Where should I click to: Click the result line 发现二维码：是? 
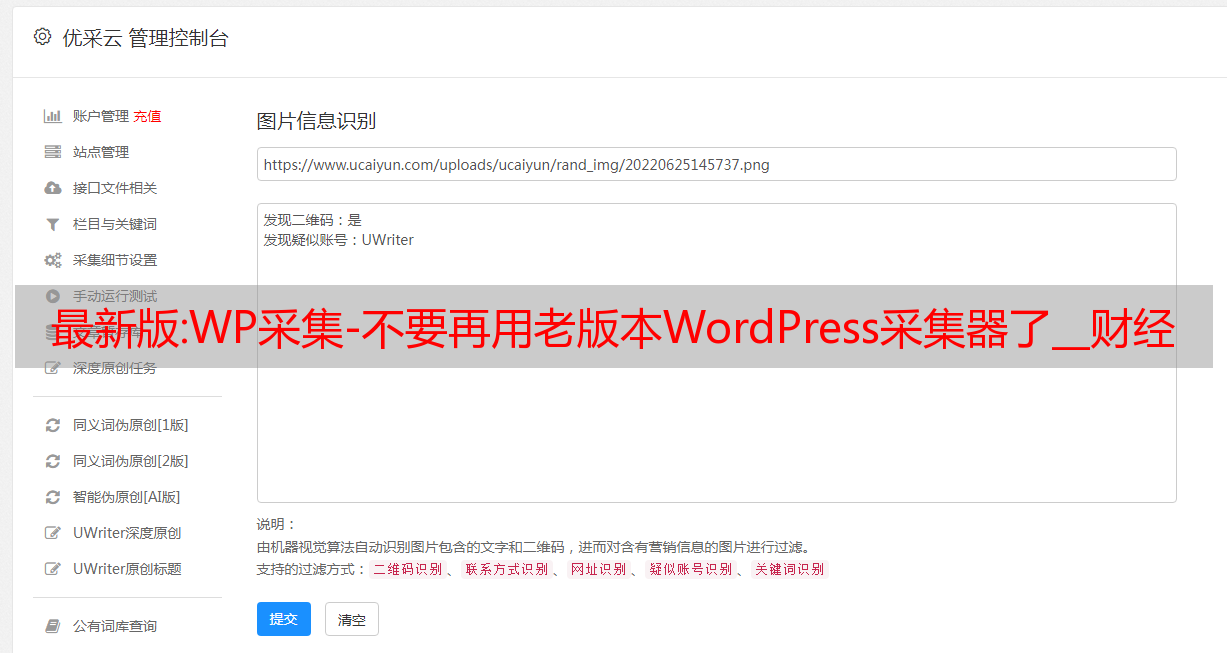point(312,220)
